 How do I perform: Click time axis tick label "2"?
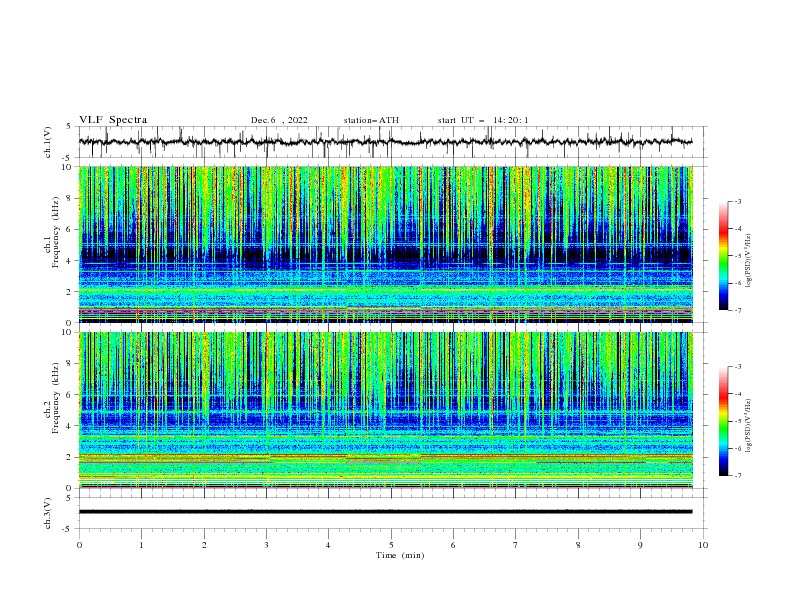[204, 545]
